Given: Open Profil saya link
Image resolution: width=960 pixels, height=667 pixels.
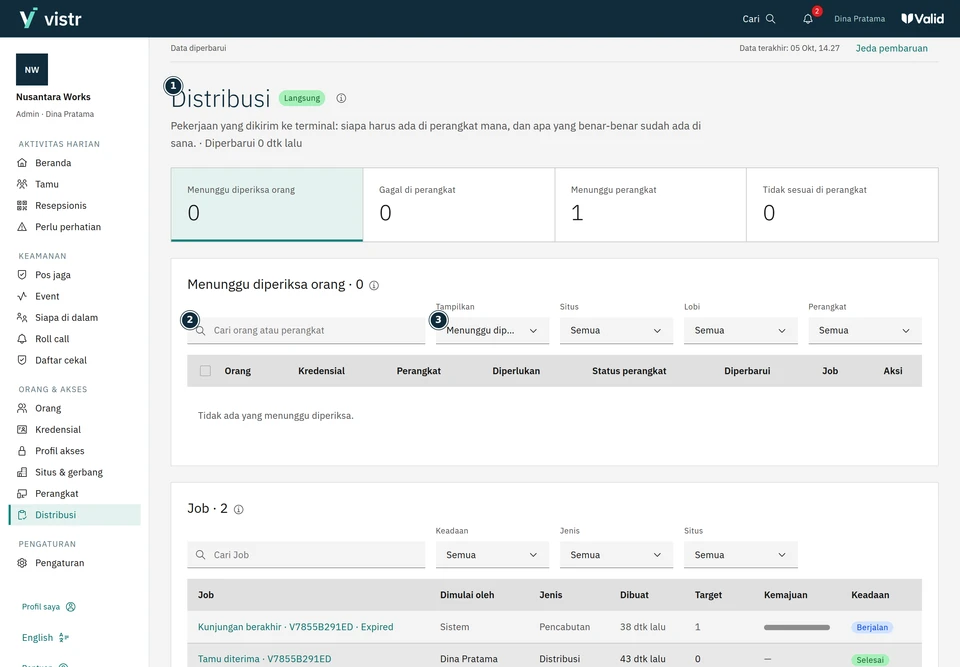Looking at the screenshot, I should [49, 607].
